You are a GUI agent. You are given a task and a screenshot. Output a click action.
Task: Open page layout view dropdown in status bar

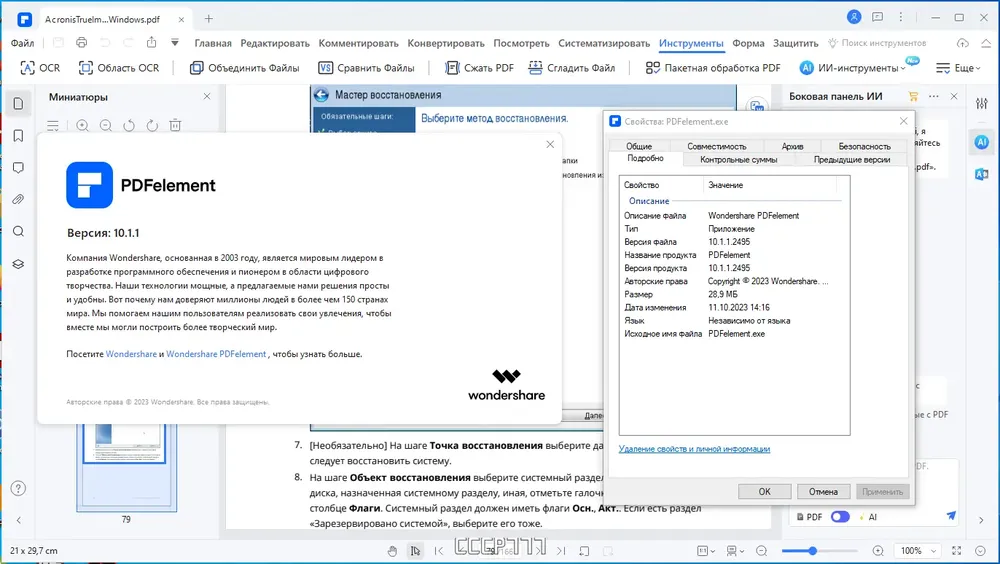point(735,551)
